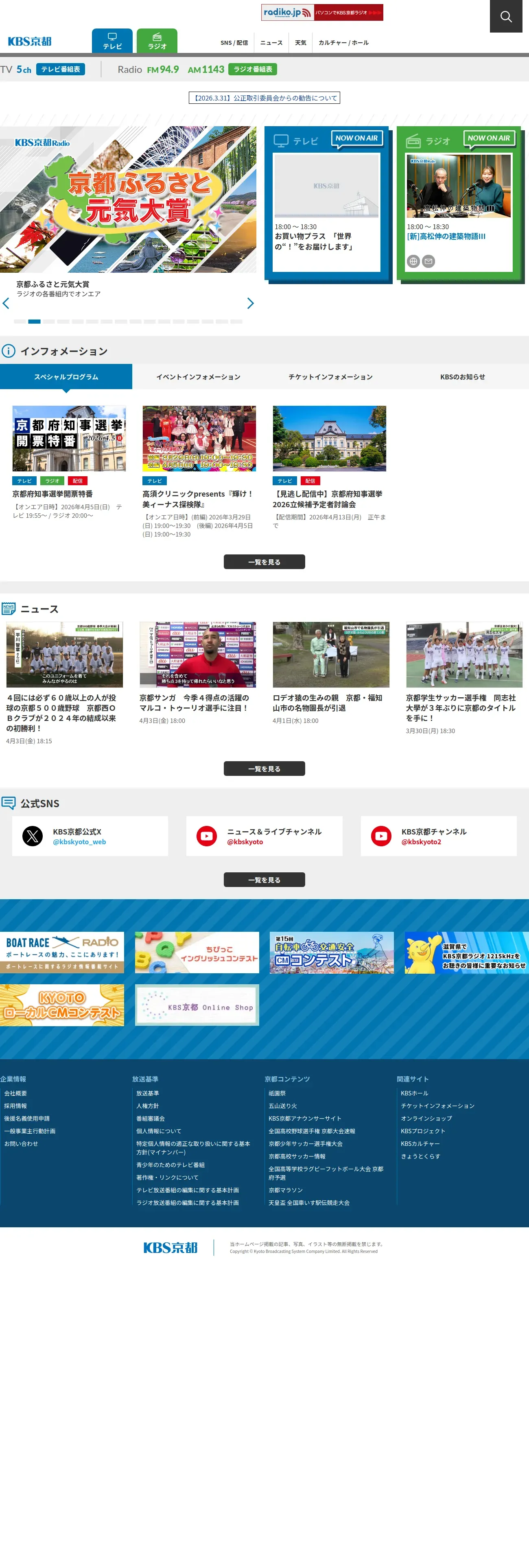Open KBS京都アナウンサーサイト footer link
This screenshot has height=1568, width=529.
[x=305, y=1118]
